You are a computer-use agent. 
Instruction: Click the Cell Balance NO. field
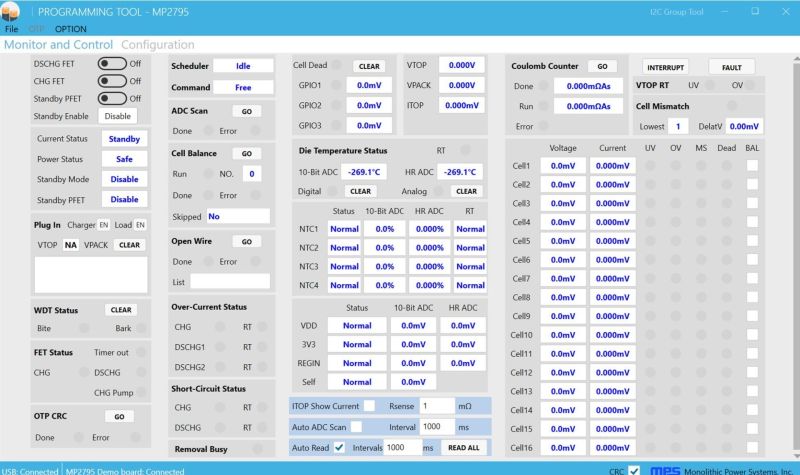252,174
